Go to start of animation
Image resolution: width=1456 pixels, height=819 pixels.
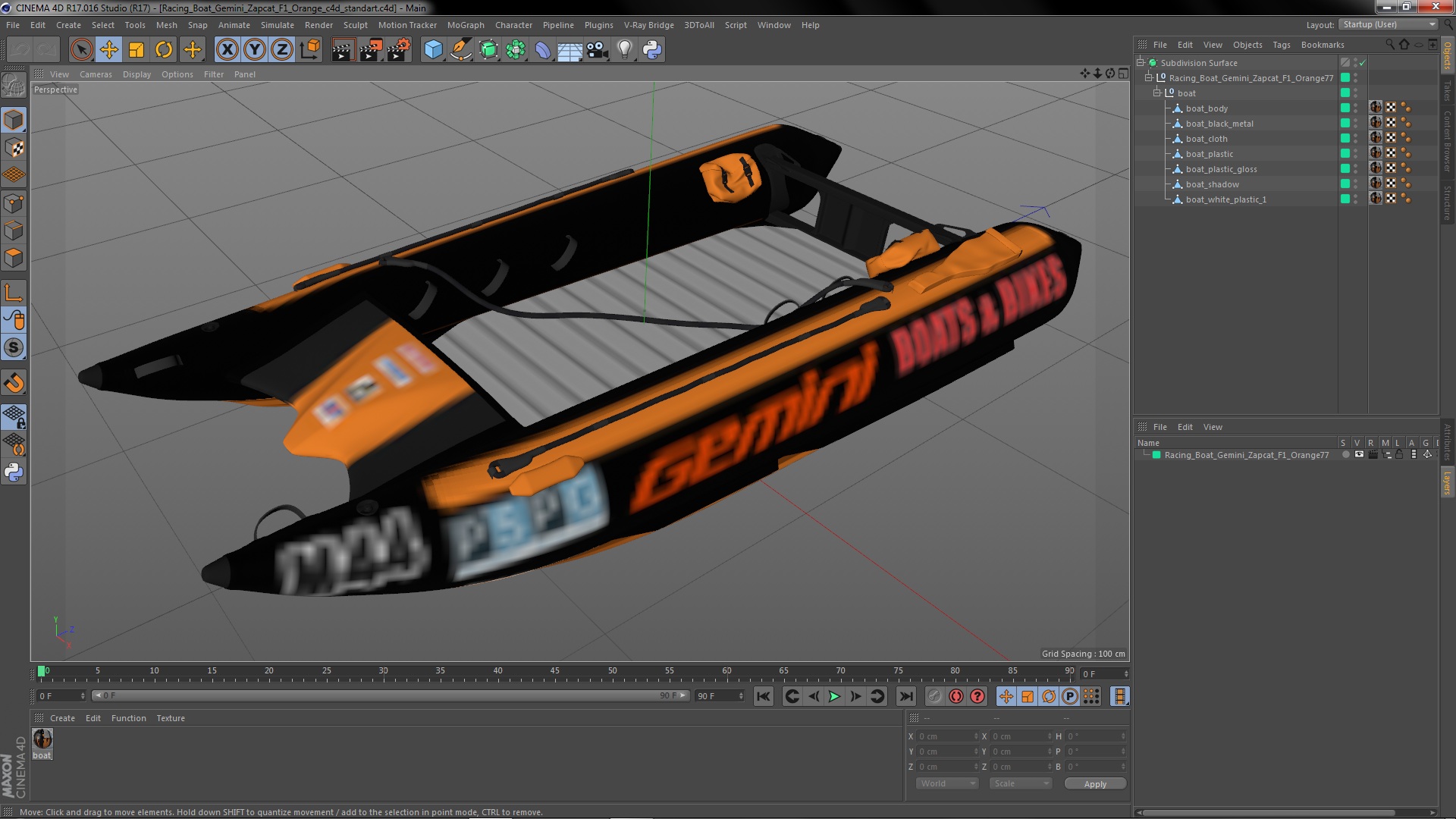click(x=763, y=696)
